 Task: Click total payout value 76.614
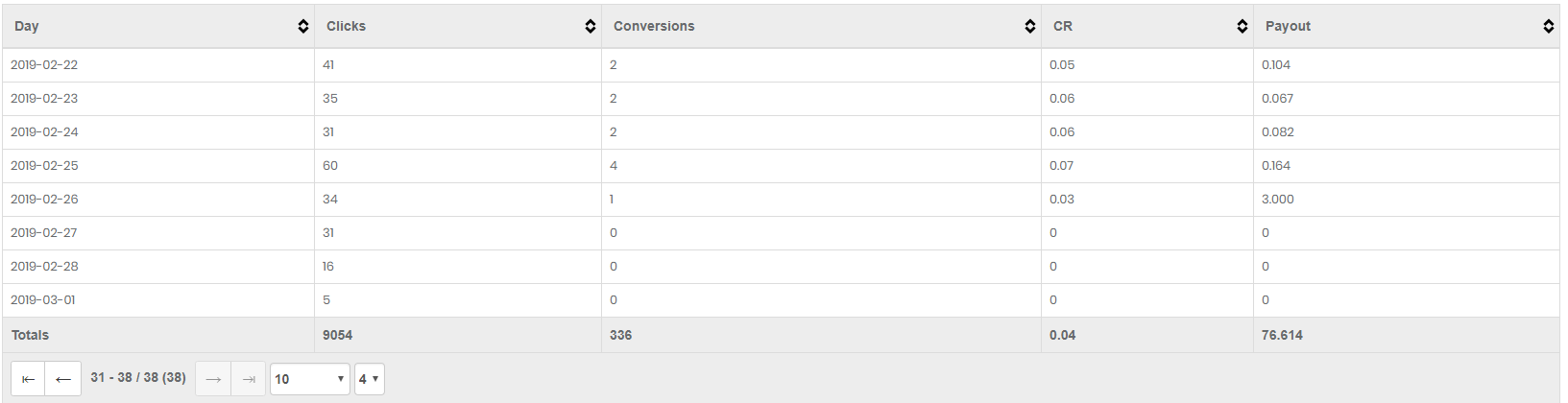tap(1282, 335)
